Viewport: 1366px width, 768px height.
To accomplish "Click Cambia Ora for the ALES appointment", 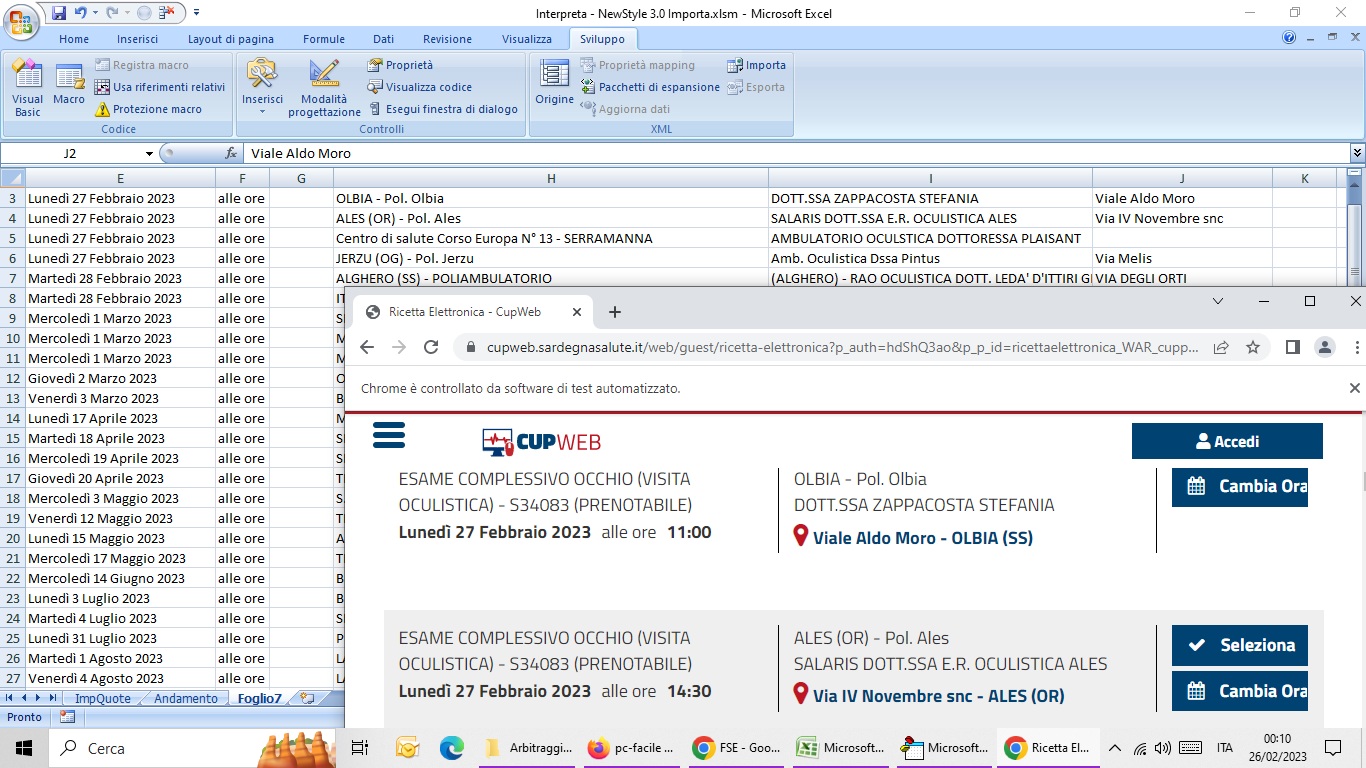I will tap(1240, 691).
